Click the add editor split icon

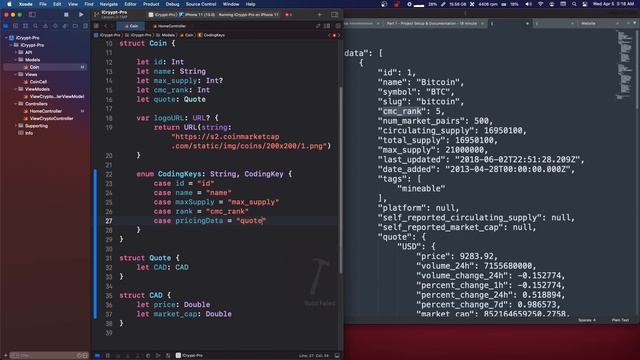[x=338, y=26]
